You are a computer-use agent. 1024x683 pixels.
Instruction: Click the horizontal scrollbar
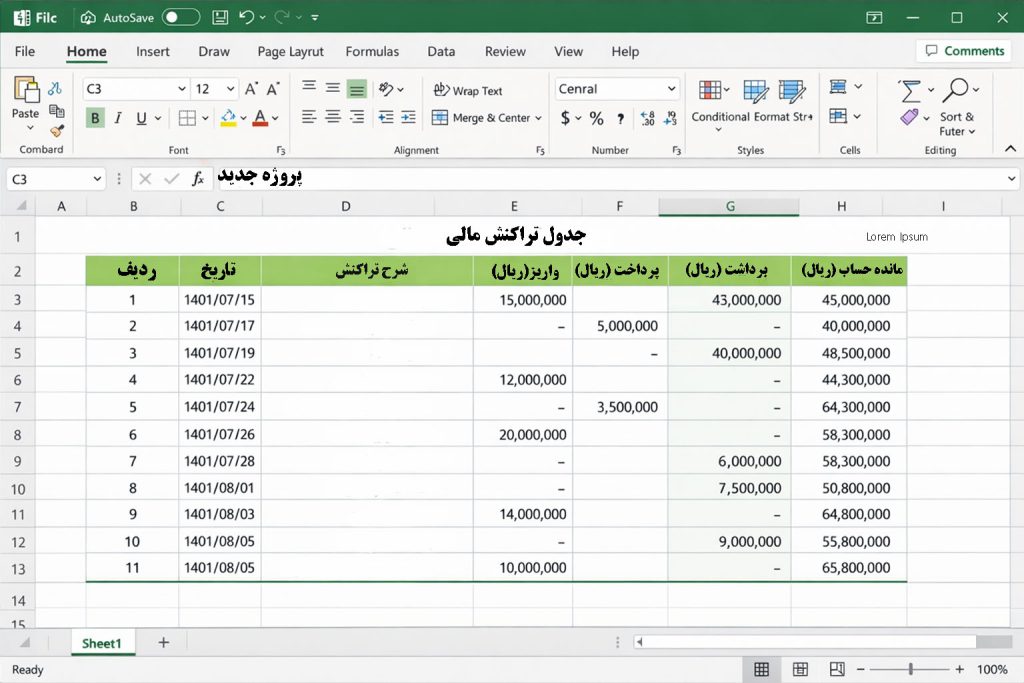tap(825, 643)
